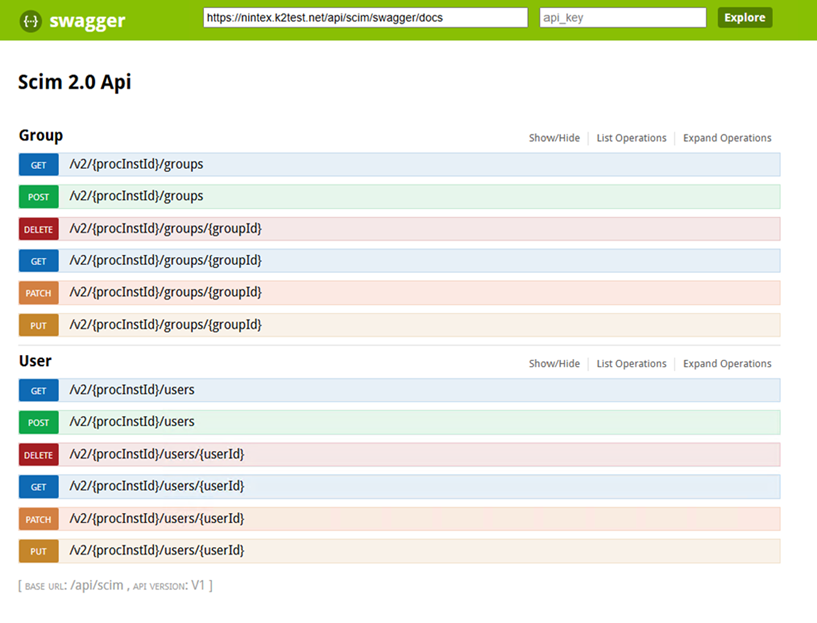817x623 pixels.
Task: Focus the swagger docs URL field
Action: pos(365,18)
